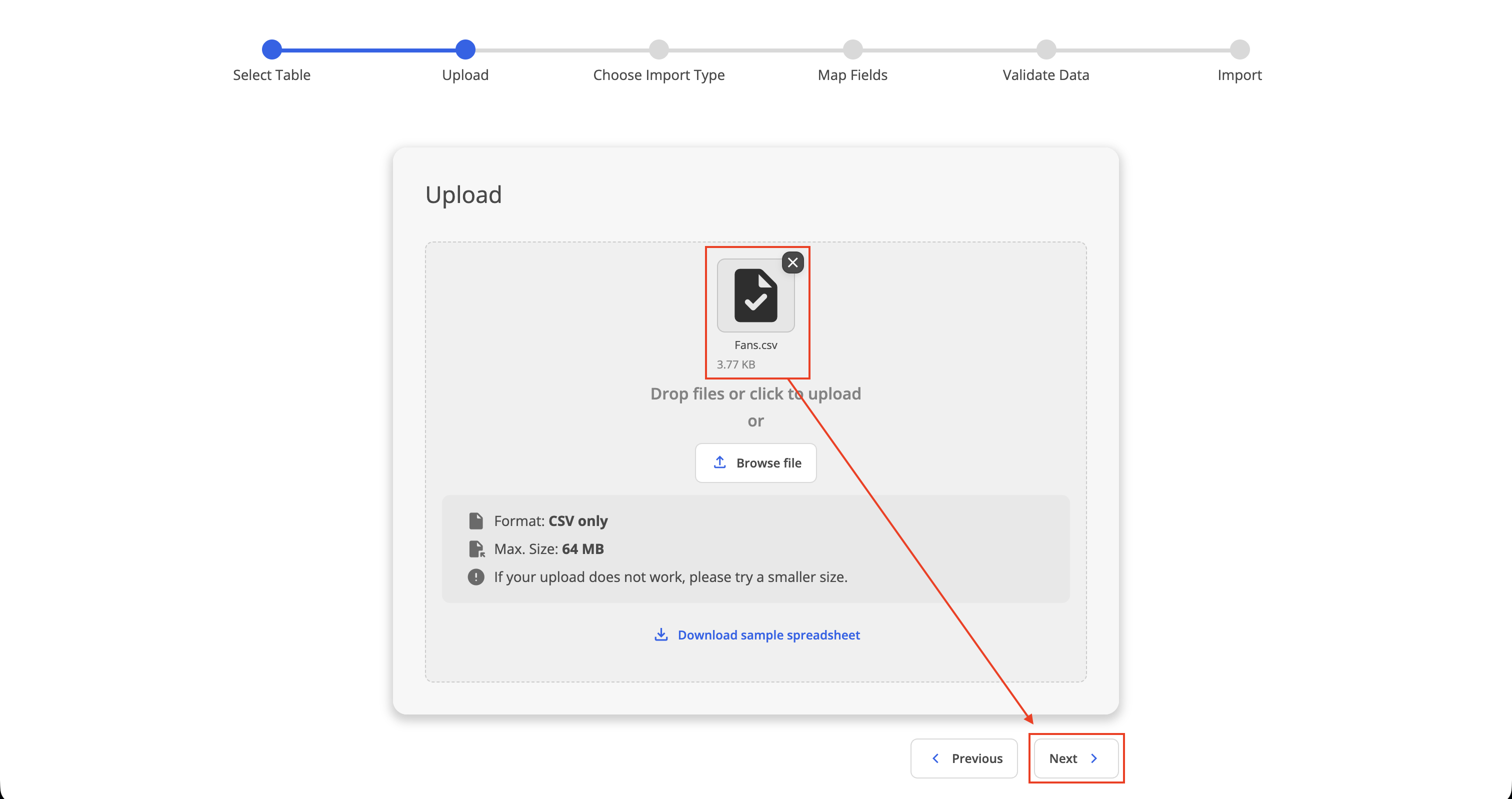
Task: Click the file size icon next to Max. Size
Action: (476, 549)
